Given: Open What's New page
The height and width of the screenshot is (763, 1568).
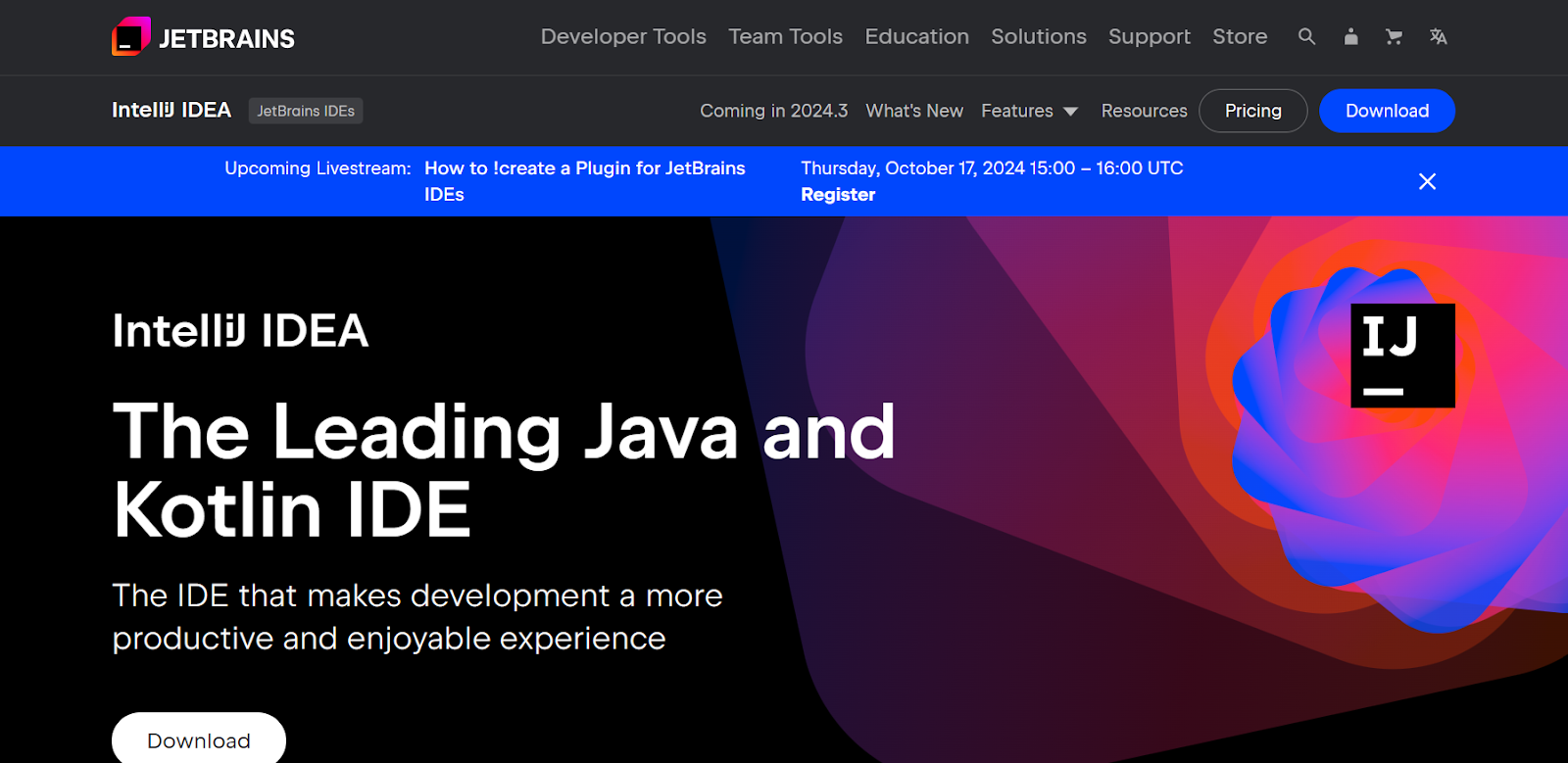Looking at the screenshot, I should pos(914,111).
